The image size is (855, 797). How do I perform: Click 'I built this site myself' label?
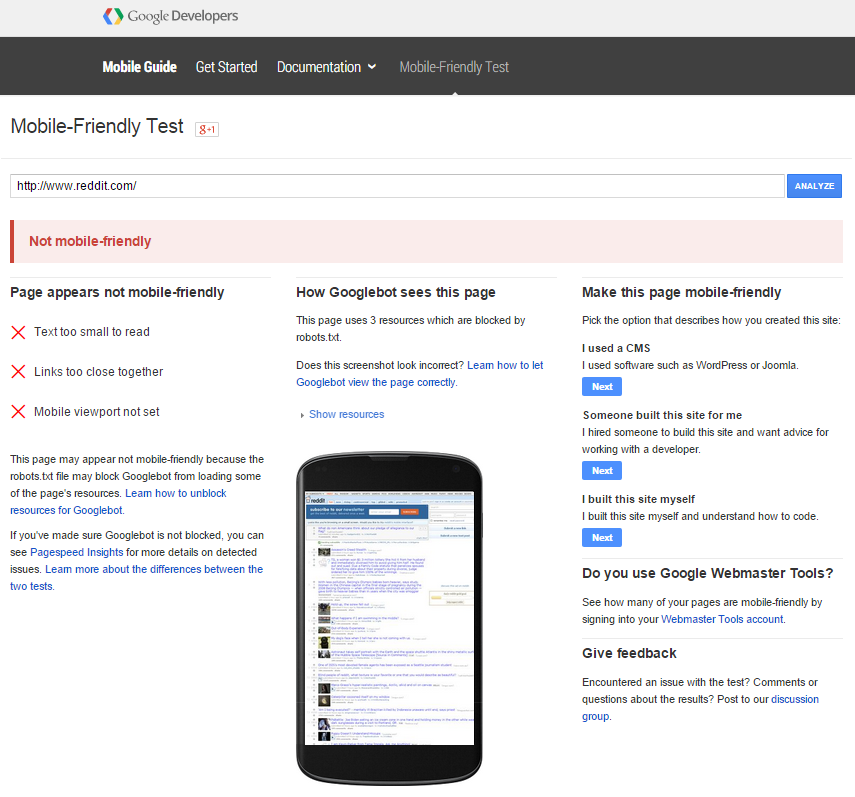pyautogui.click(x=639, y=499)
